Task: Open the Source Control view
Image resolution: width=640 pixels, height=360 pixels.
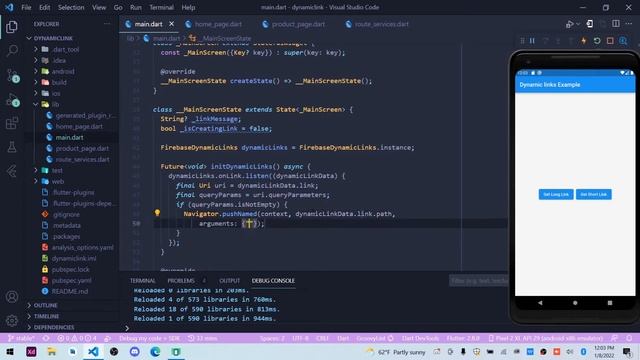Action: pos(12,76)
